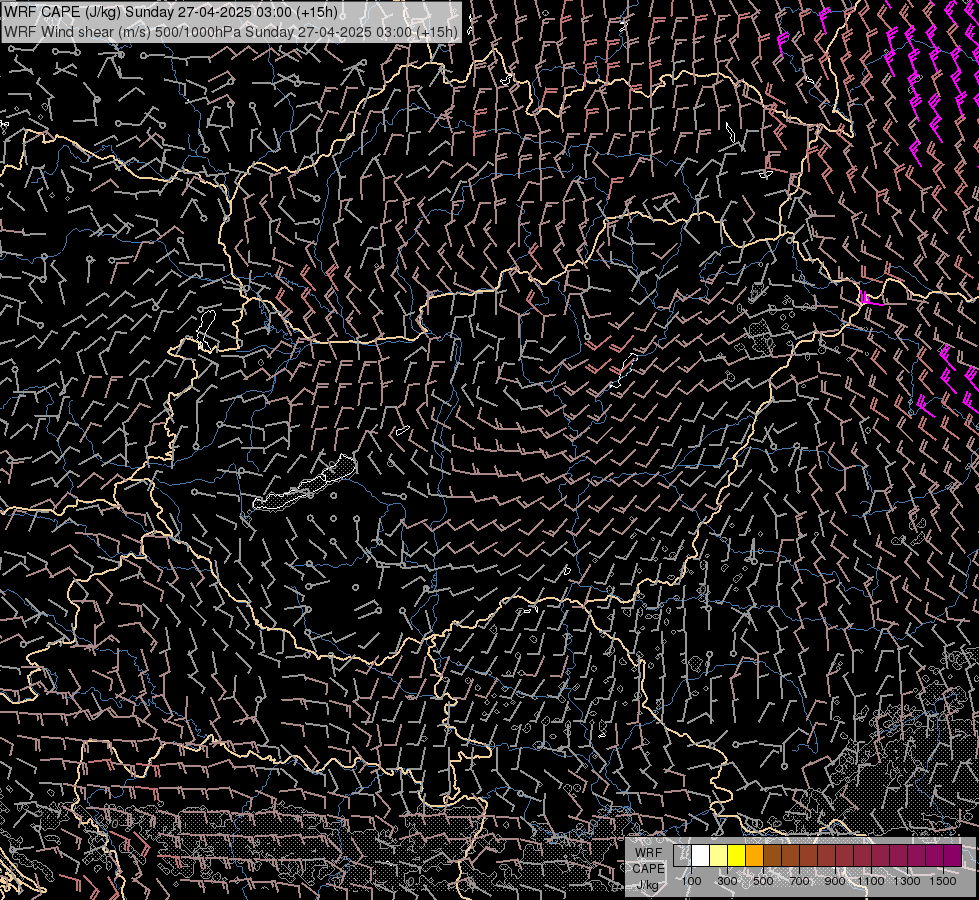
Task: Click the CAPE word in the legend
Action: click(x=649, y=869)
